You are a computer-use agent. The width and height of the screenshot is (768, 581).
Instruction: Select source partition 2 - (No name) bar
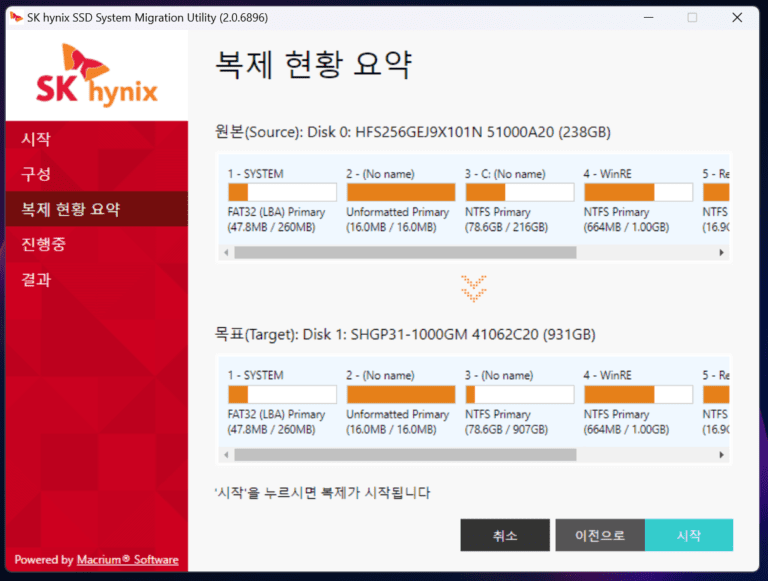(401, 192)
